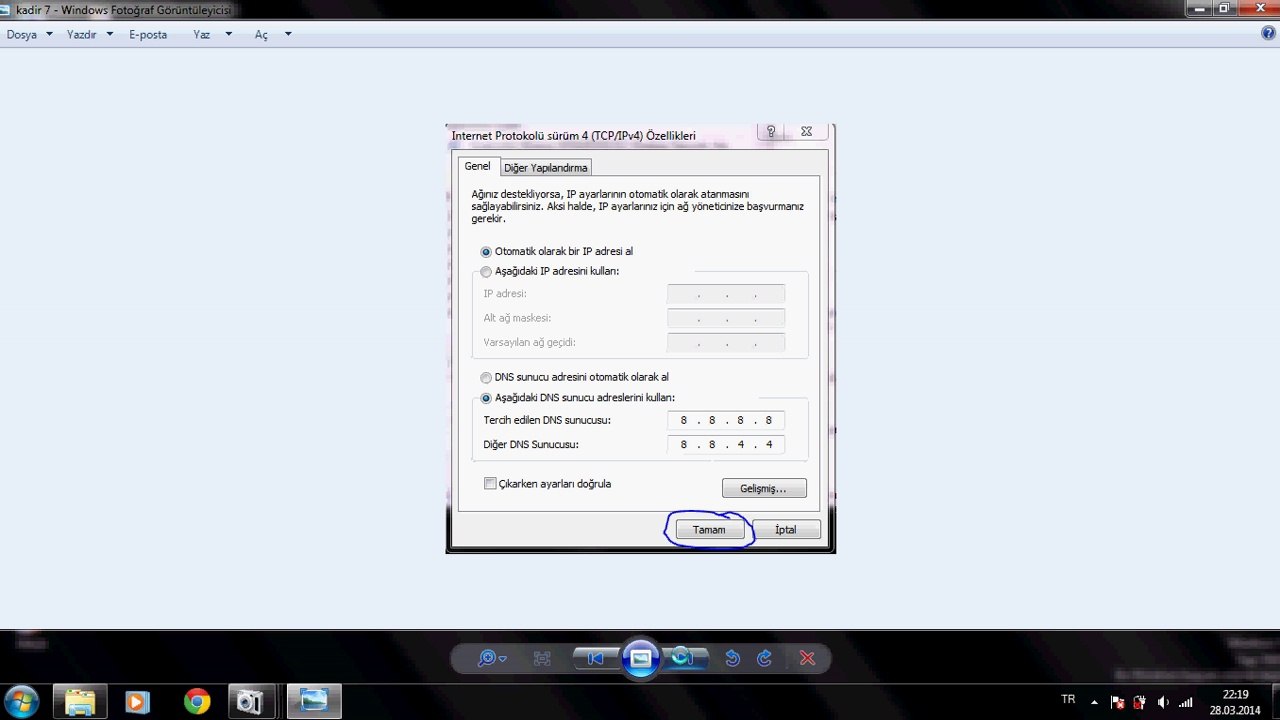Viewport: 1280px width, 720px height.
Task: Click the IP adresi field
Action: [x=726, y=294]
